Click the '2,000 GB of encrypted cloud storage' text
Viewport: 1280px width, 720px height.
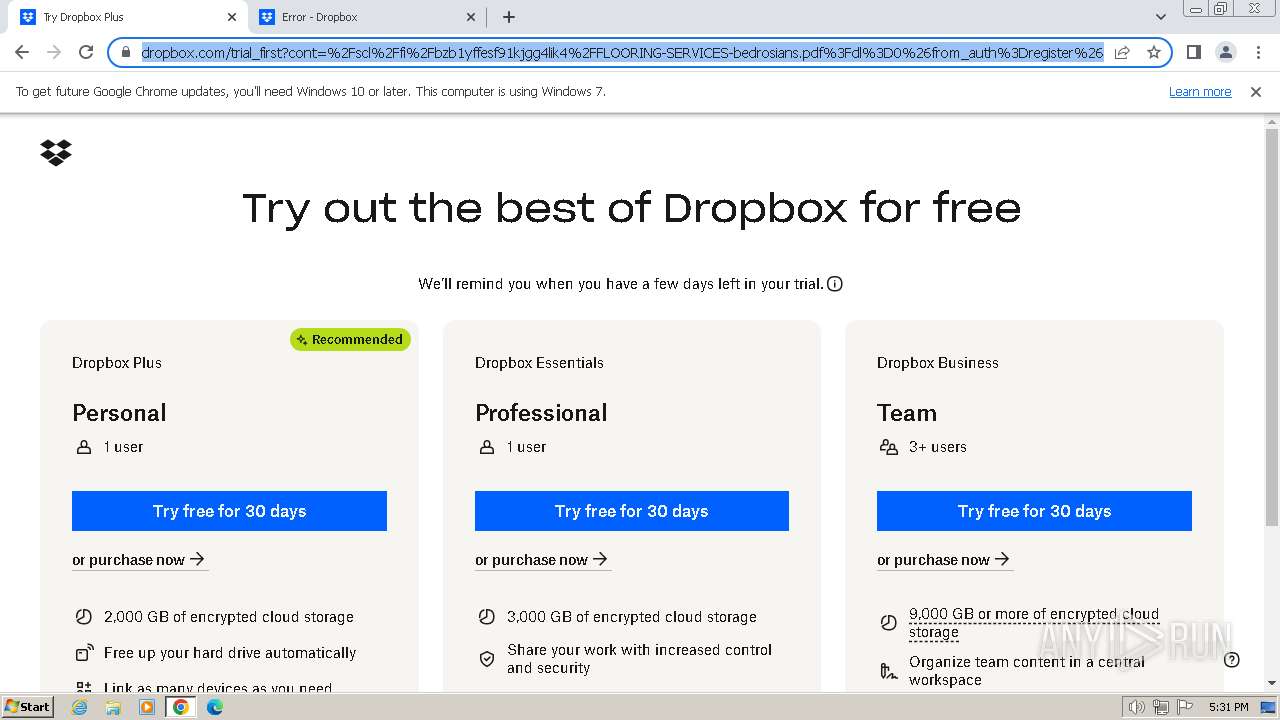pos(229,617)
